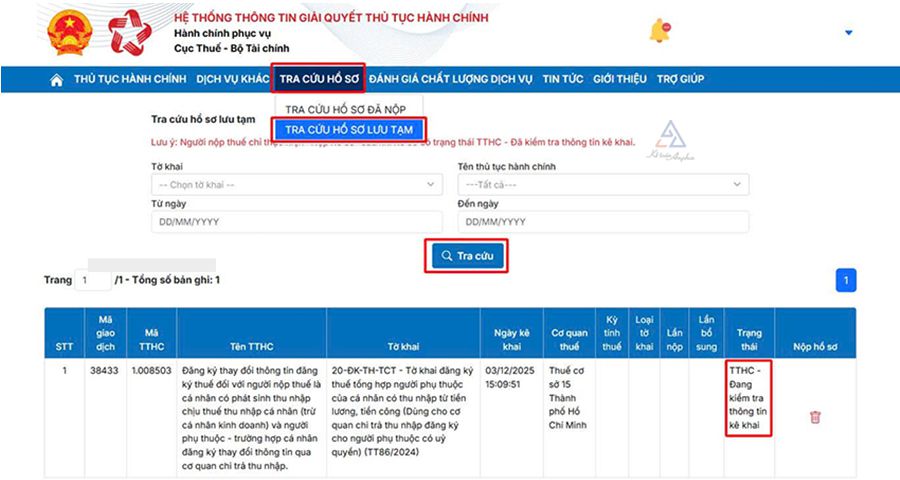This screenshot has height=480, width=900.
Task: Open the 'Chọn tờ khai' dropdown
Action: tap(296, 185)
